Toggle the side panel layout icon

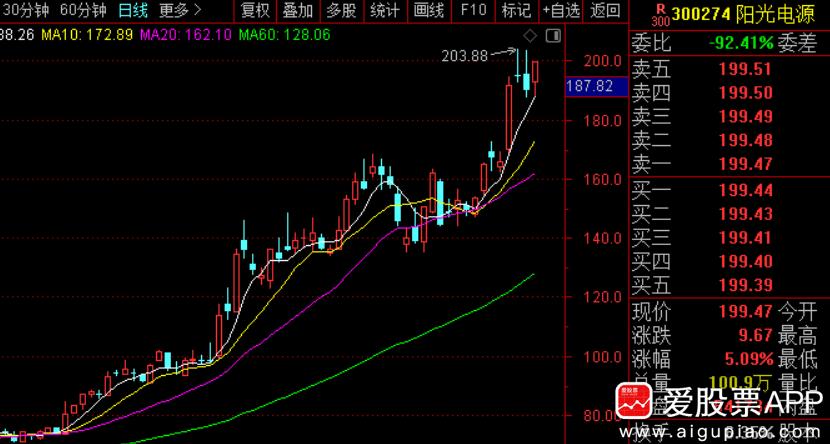(554, 36)
